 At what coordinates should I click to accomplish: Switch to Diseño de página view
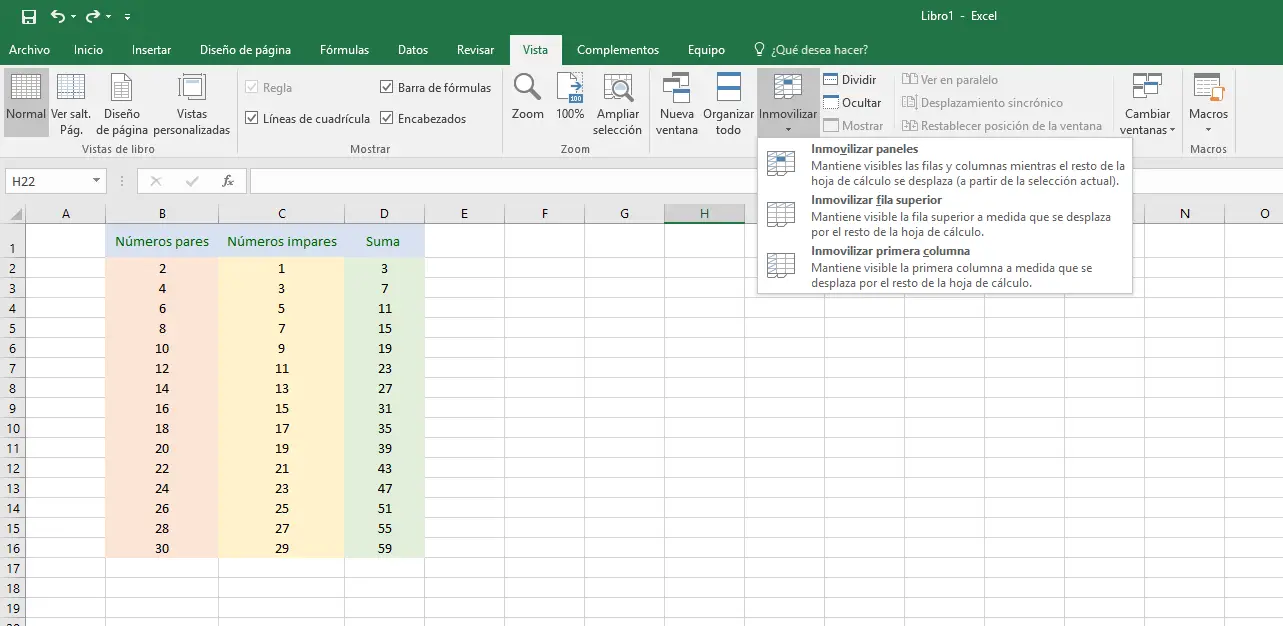(122, 88)
